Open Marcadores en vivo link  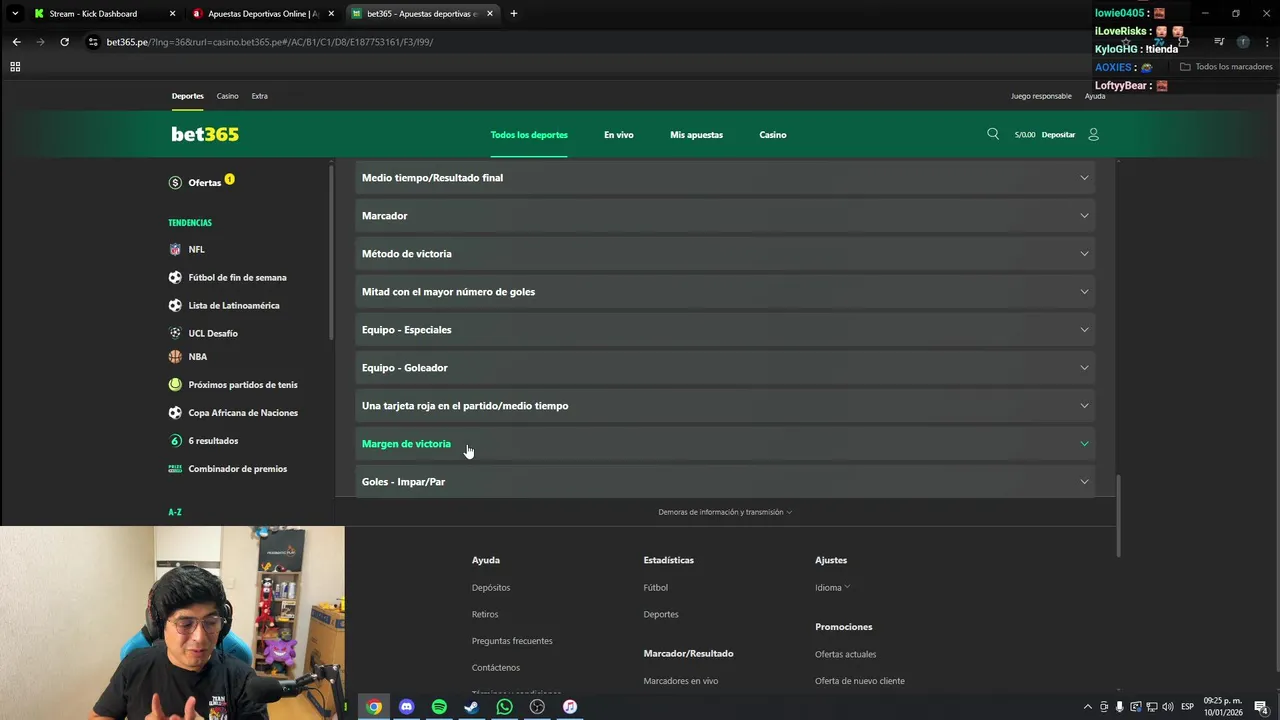tap(681, 681)
